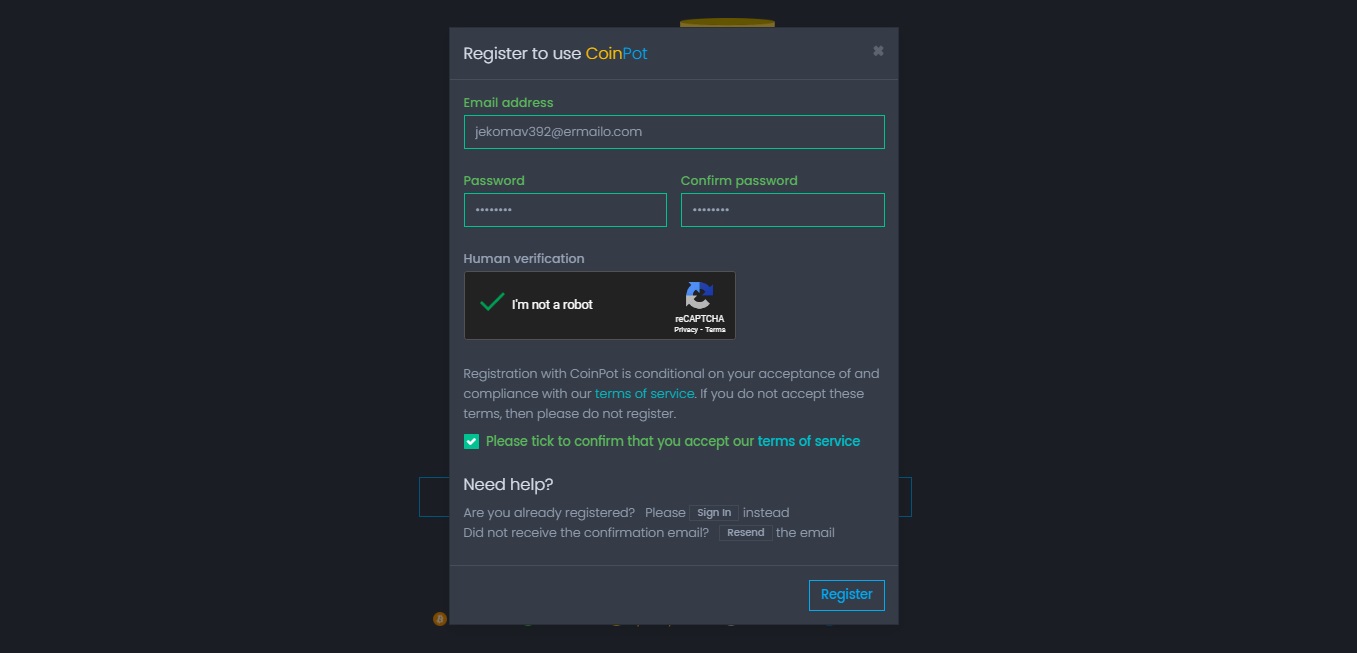Uncheck the terms of service acceptance checkbox

pyautogui.click(x=470, y=441)
